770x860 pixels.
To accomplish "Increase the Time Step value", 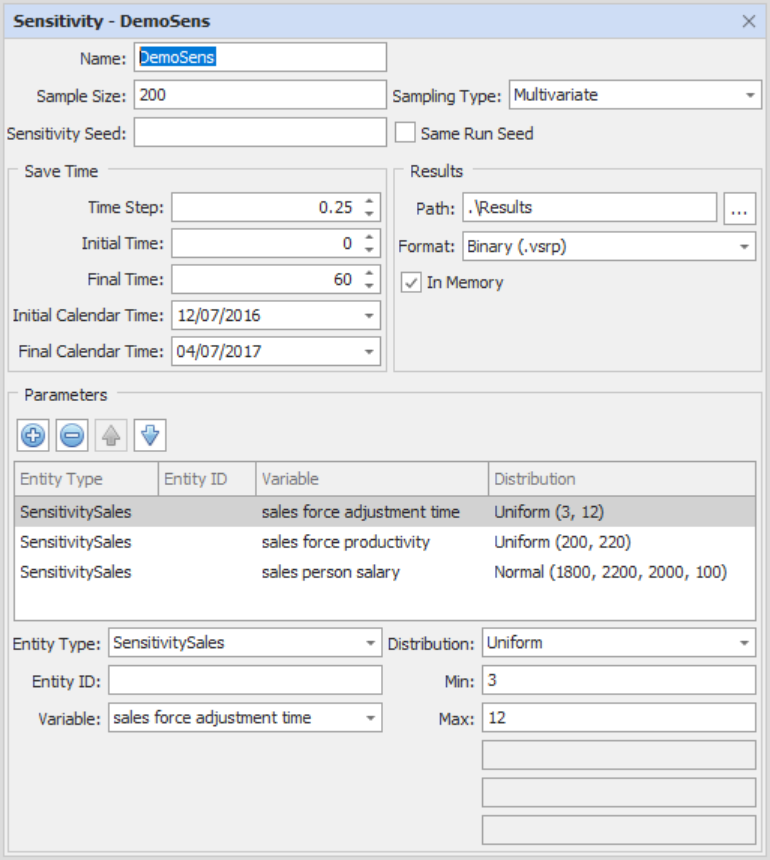I will (369, 201).
